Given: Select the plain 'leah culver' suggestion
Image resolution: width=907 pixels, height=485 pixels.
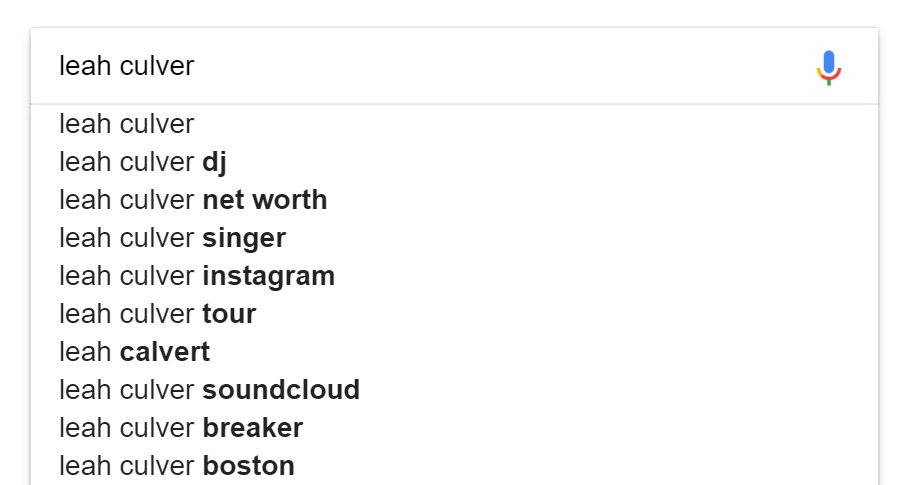Looking at the screenshot, I should (x=127, y=124).
